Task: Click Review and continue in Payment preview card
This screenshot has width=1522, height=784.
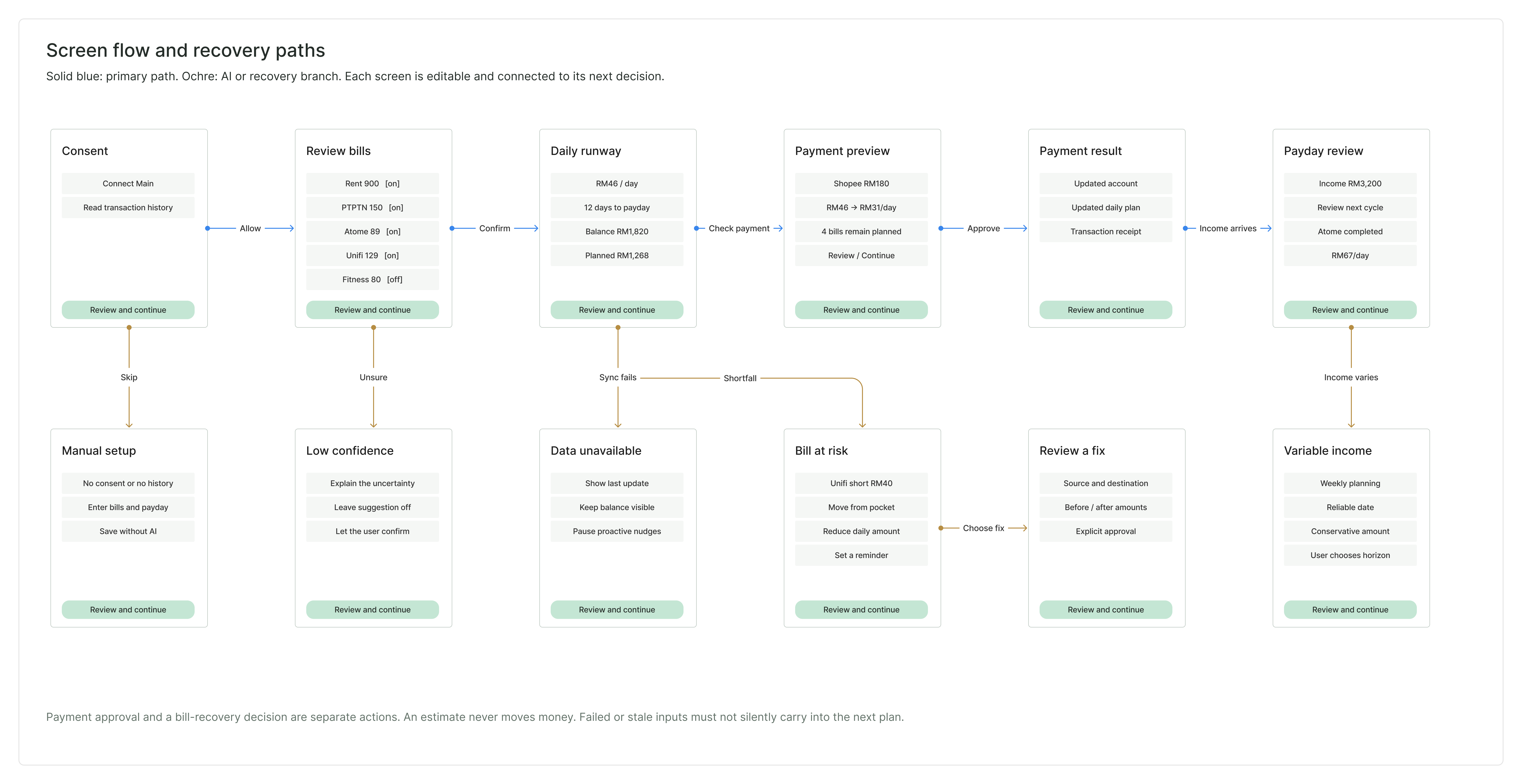Action: [862, 310]
